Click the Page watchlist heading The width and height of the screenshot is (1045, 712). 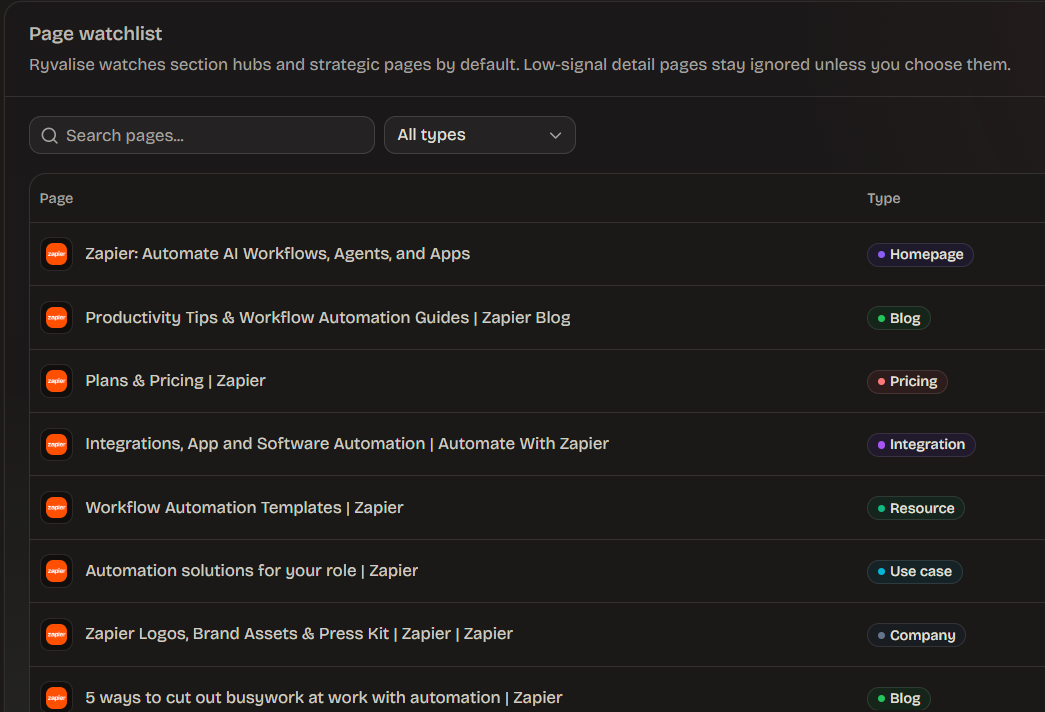[x=95, y=34]
